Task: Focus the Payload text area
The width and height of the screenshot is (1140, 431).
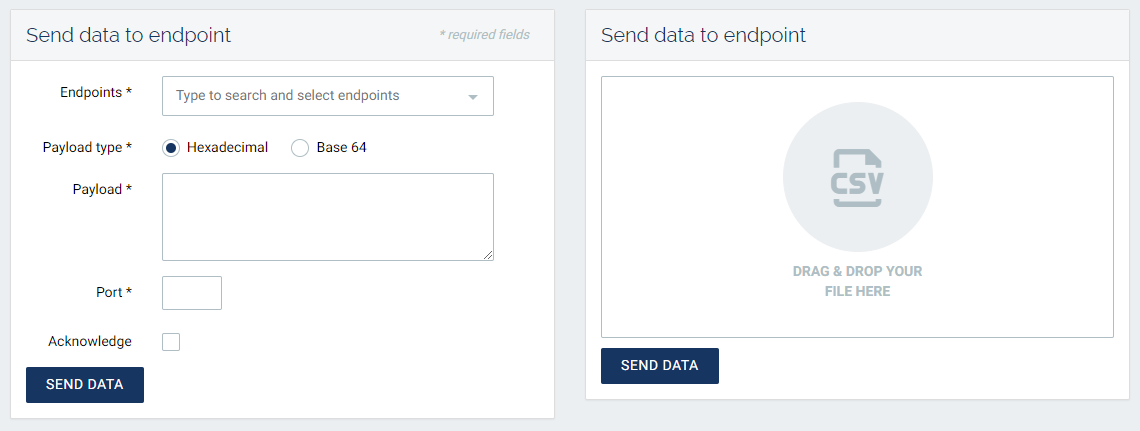Action: point(327,216)
